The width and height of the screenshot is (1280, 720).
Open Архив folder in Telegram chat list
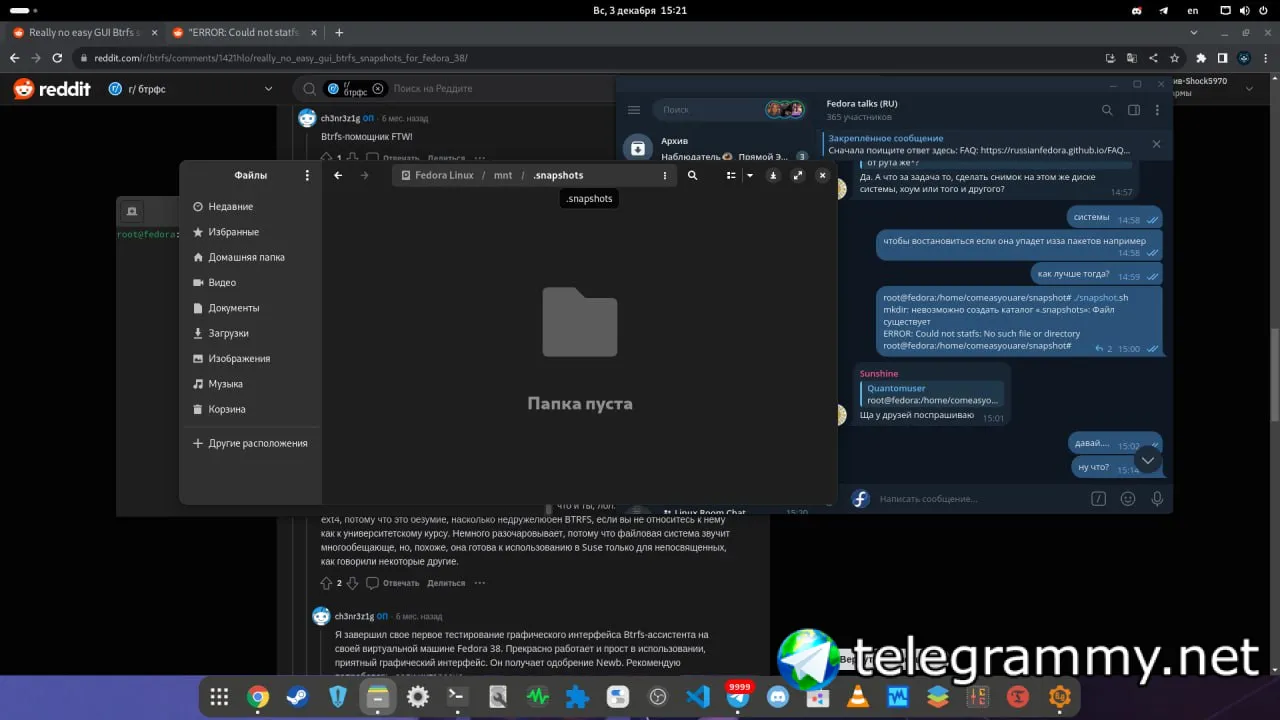pos(715,148)
